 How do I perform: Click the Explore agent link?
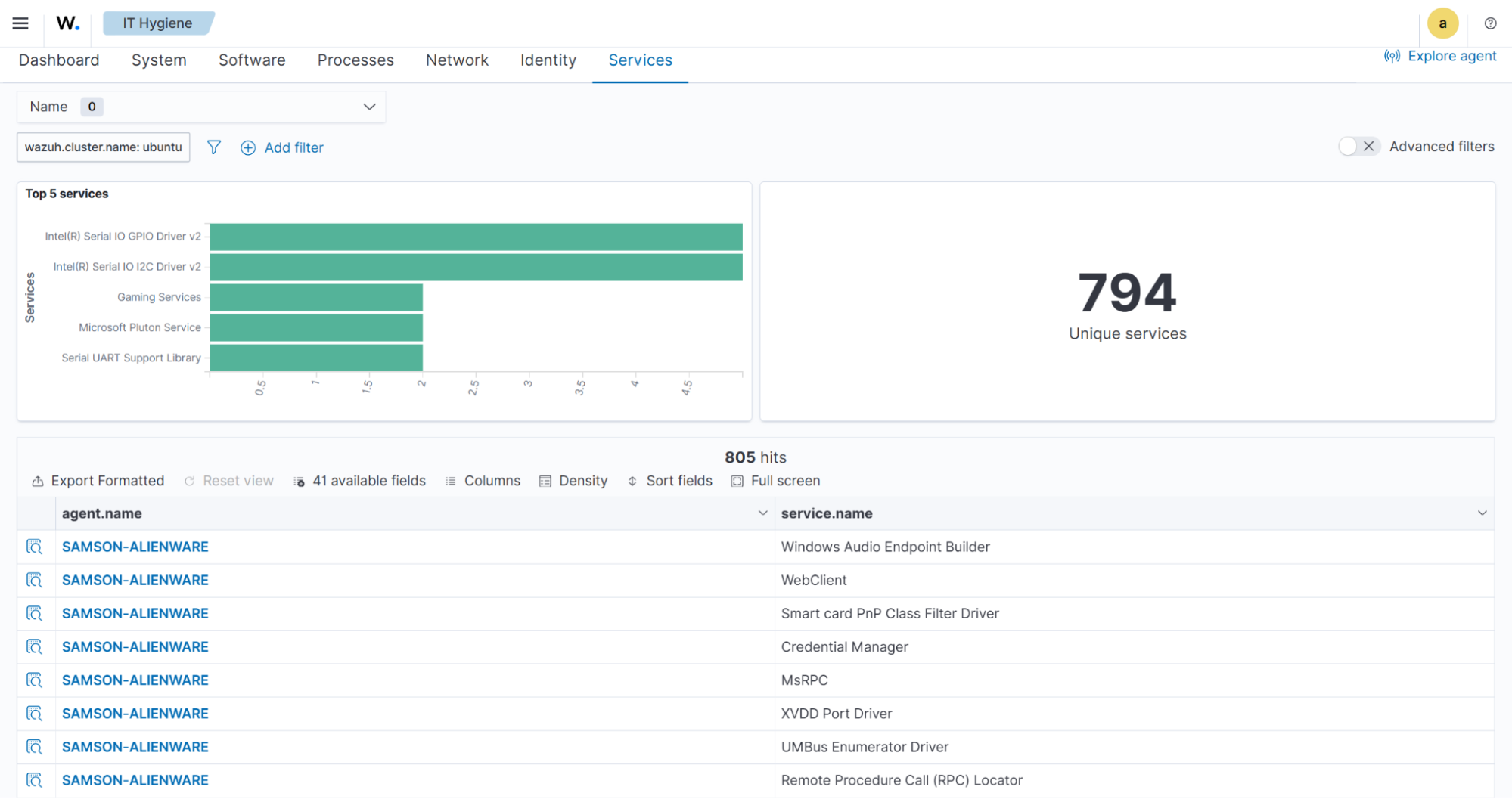(x=1451, y=56)
